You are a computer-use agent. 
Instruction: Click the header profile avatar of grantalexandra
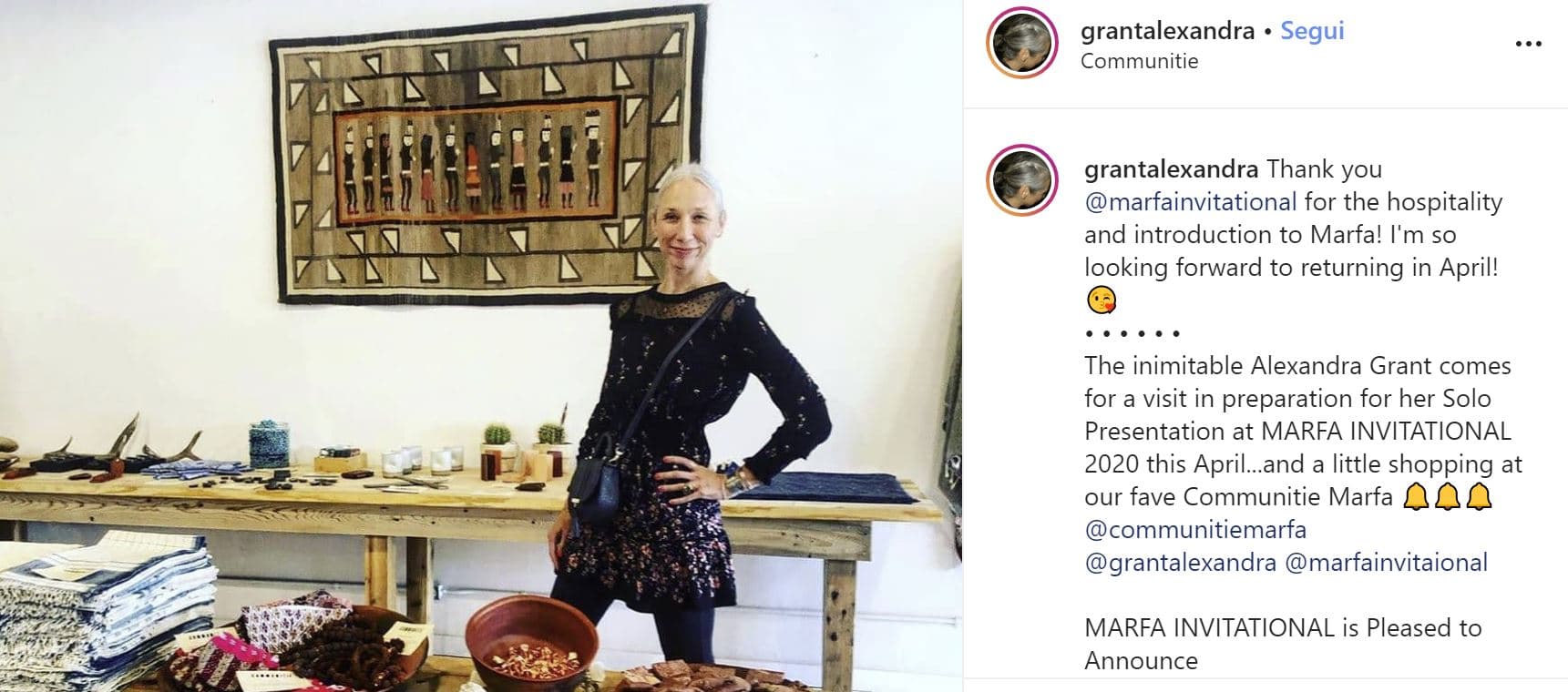pyautogui.click(x=1022, y=43)
